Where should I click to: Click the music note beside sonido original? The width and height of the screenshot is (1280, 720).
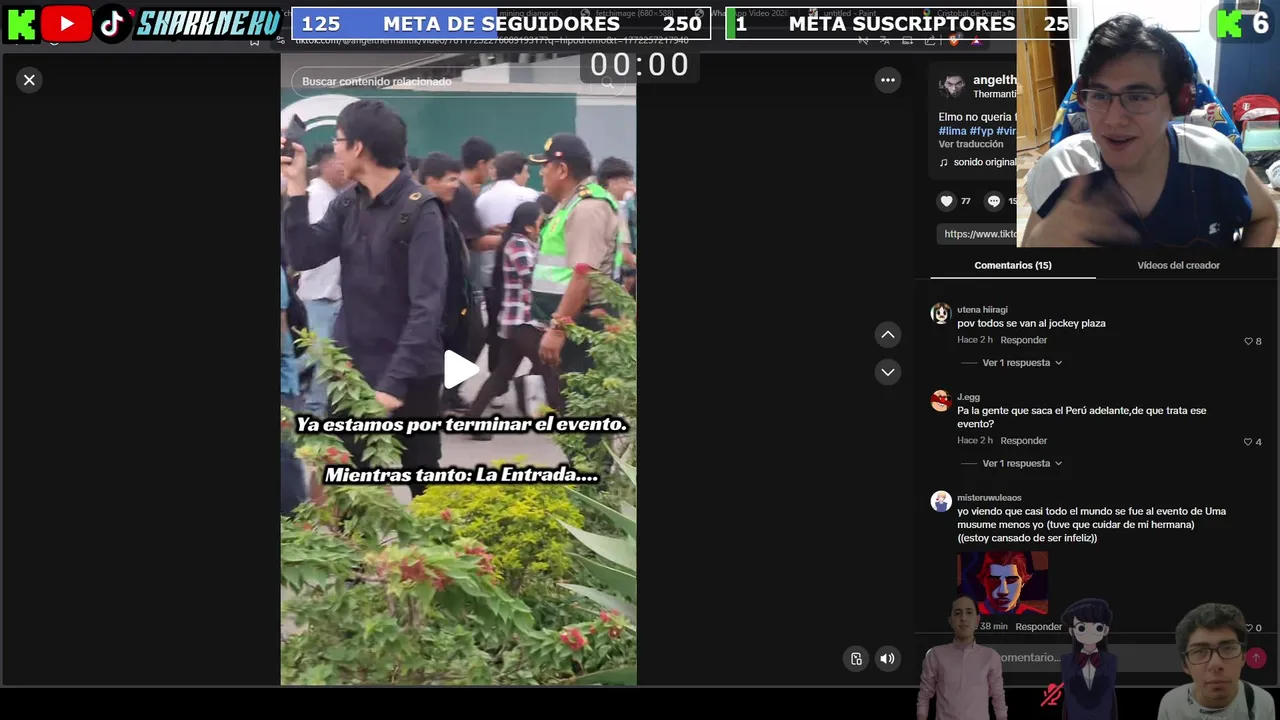coord(943,162)
